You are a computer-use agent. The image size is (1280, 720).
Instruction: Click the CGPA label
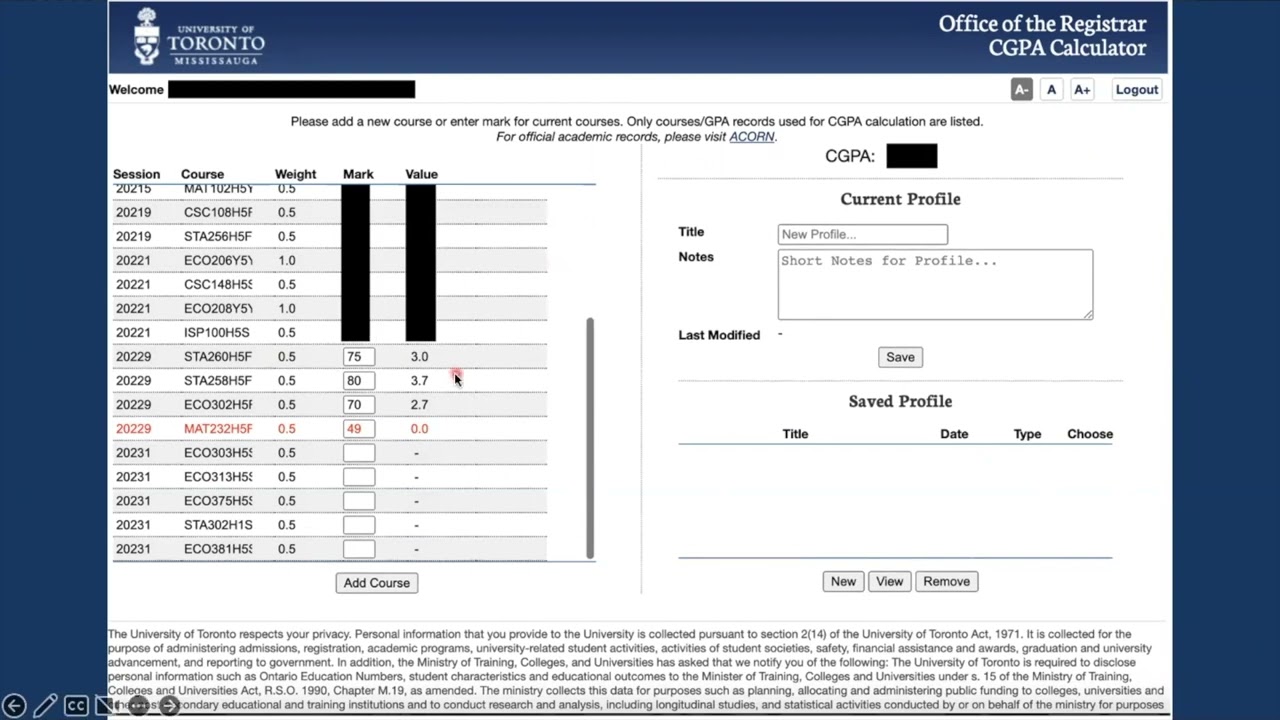coord(850,156)
